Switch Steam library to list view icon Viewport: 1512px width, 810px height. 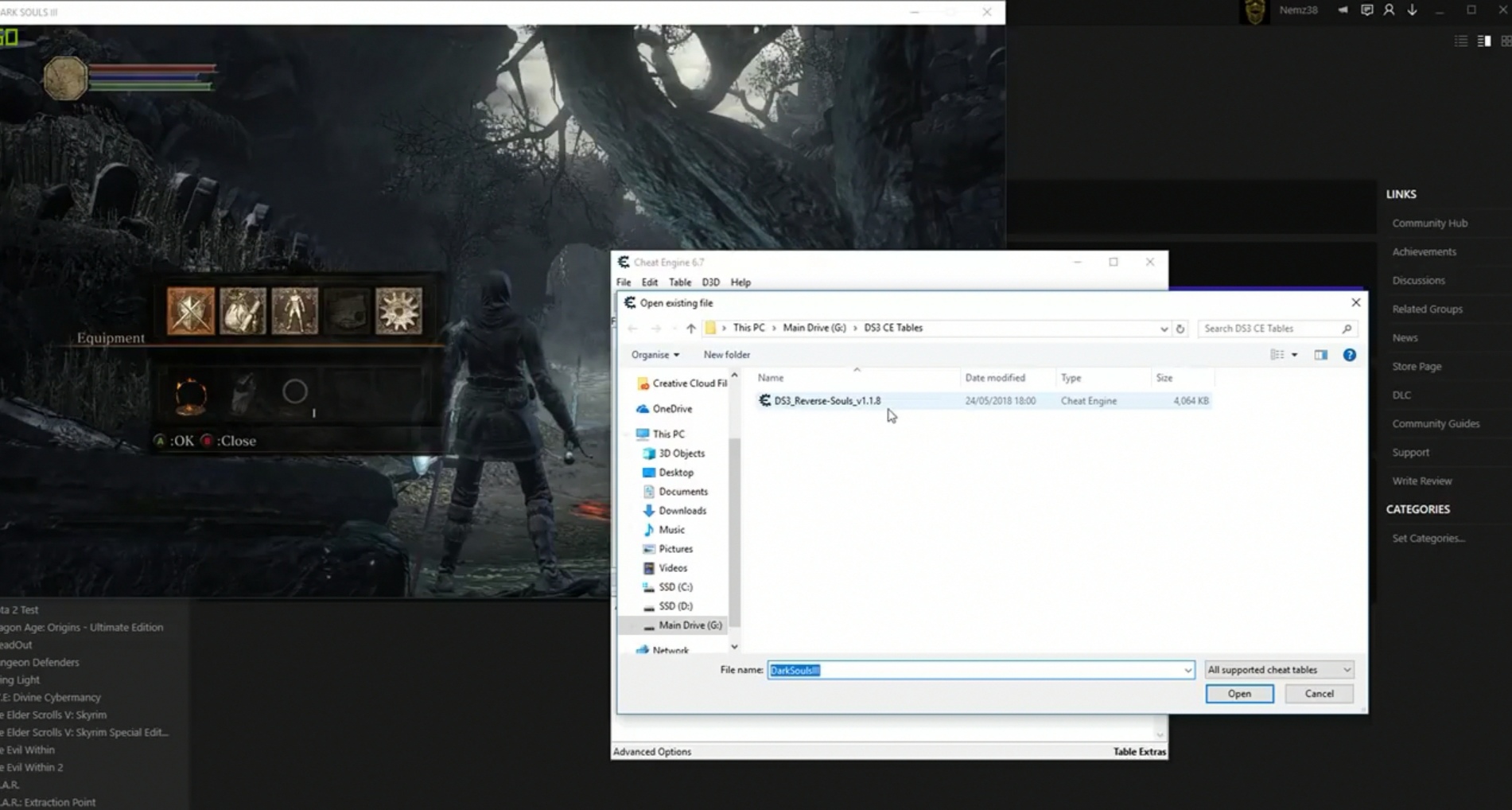[x=1461, y=41]
